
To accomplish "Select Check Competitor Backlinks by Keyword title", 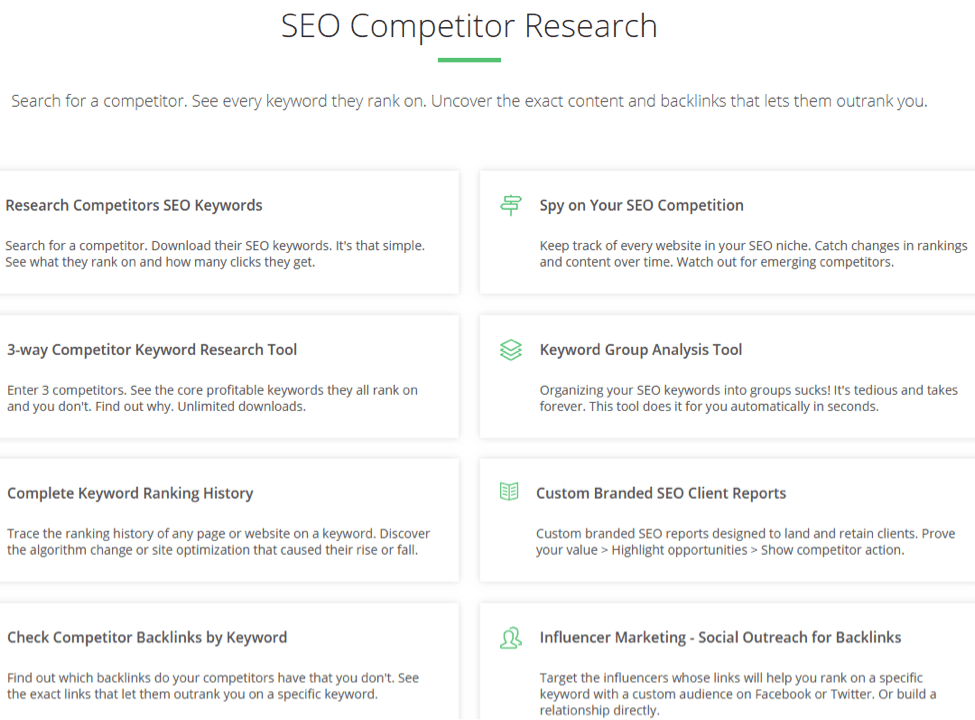I will pos(147,637).
